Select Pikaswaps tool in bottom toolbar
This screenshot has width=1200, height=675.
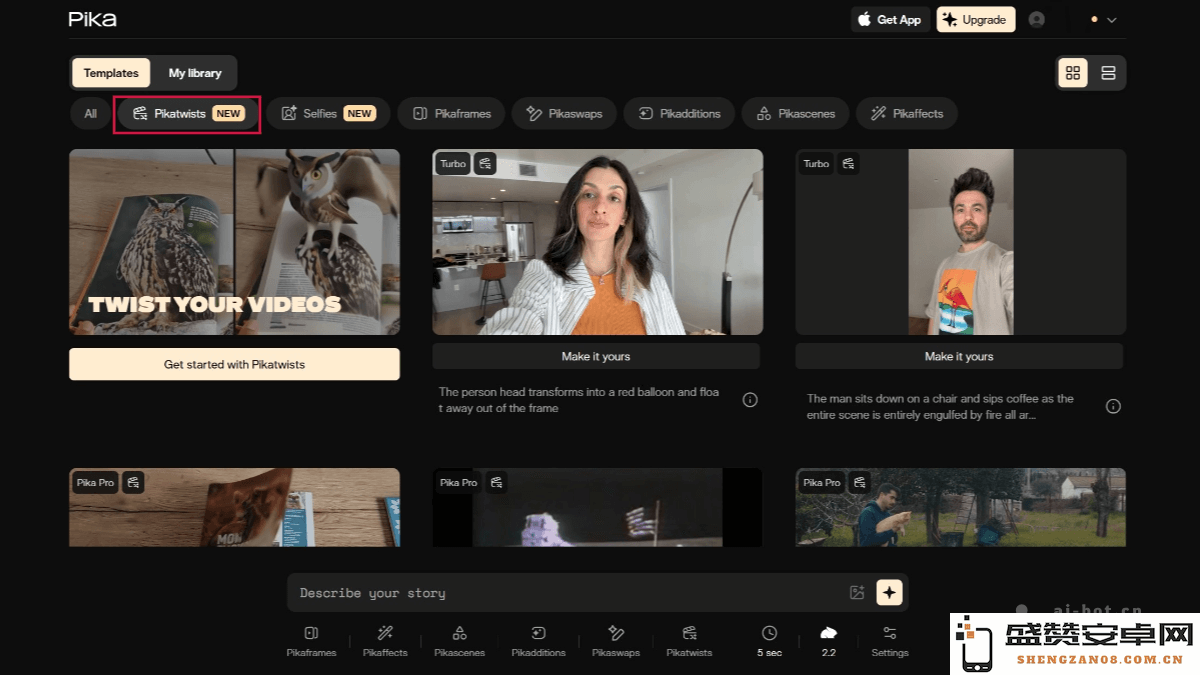click(615, 642)
